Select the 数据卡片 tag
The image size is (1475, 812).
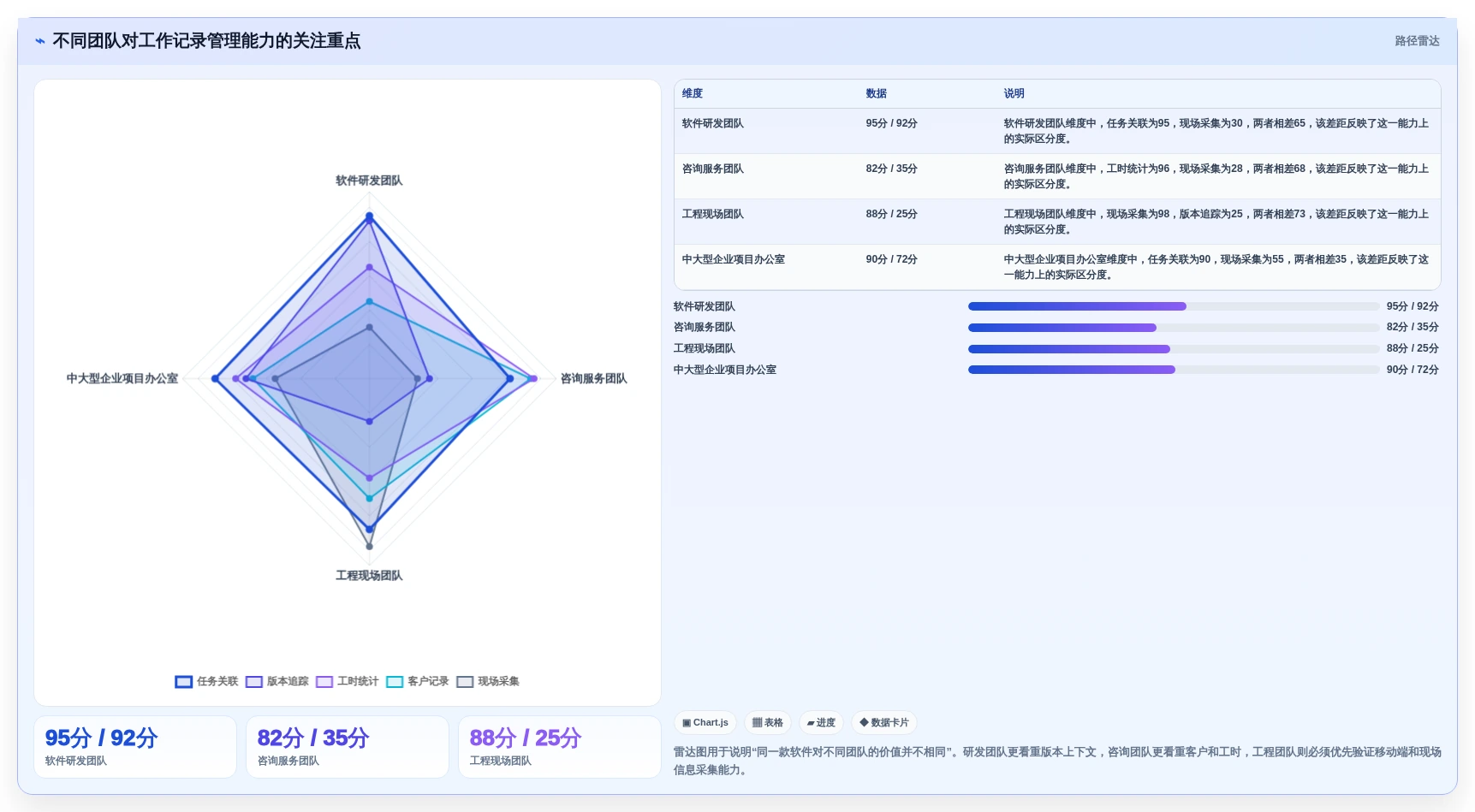884,723
